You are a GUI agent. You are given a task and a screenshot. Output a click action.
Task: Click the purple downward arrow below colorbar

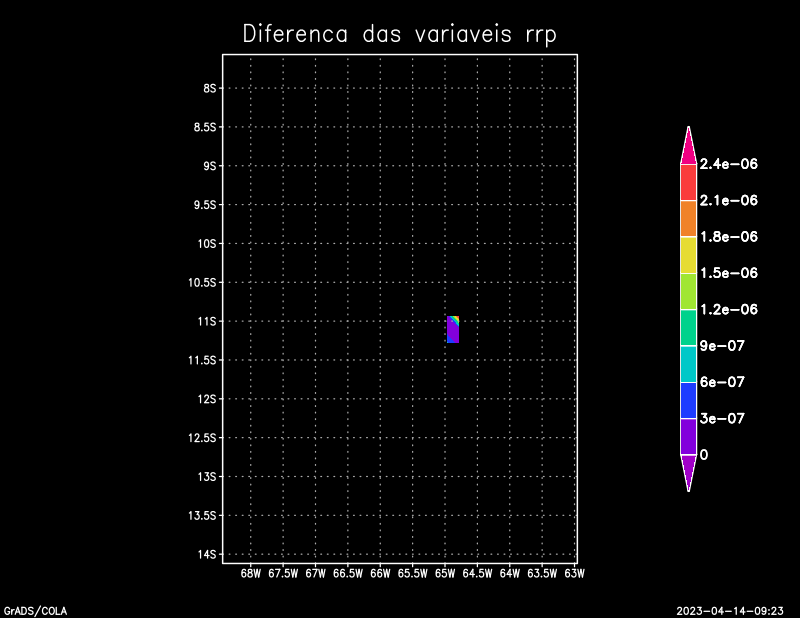point(688,471)
